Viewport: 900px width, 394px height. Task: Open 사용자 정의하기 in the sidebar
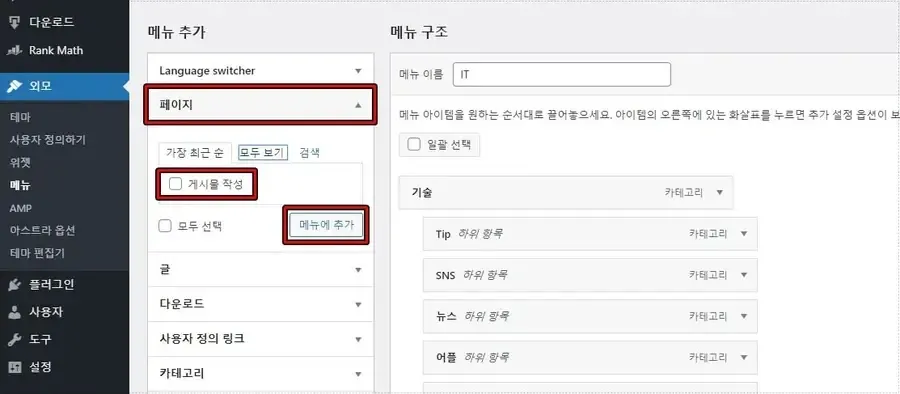pos(48,140)
